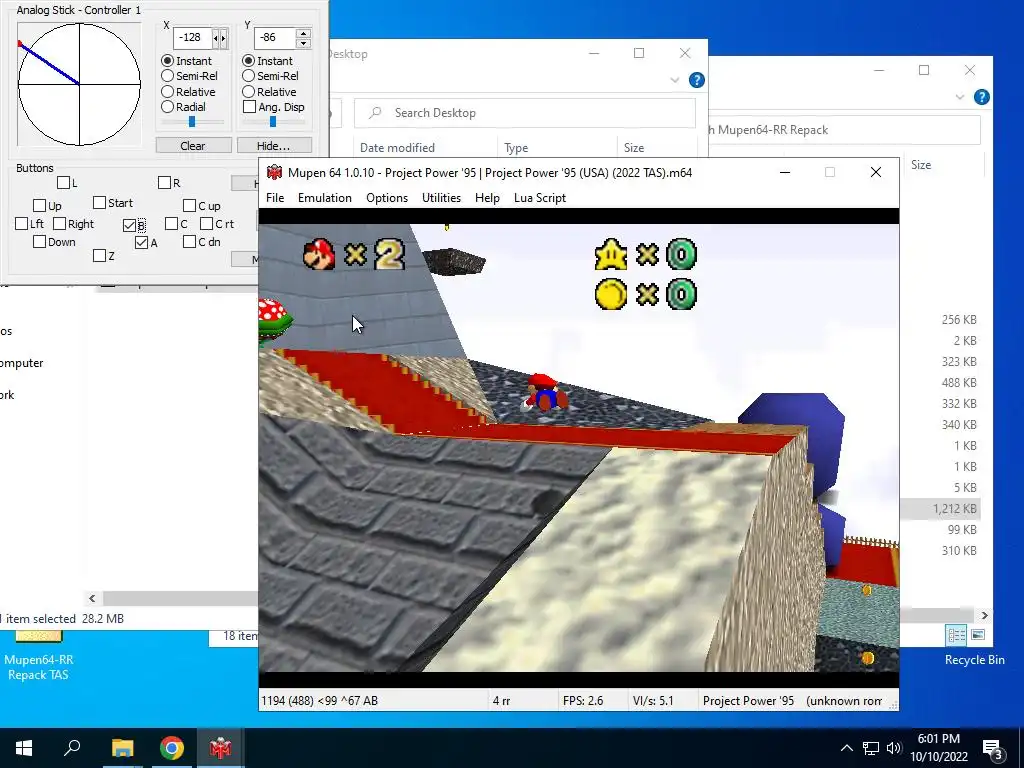Switch explorer to large icons view
The image size is (1024, 768).
click(978, 635)
